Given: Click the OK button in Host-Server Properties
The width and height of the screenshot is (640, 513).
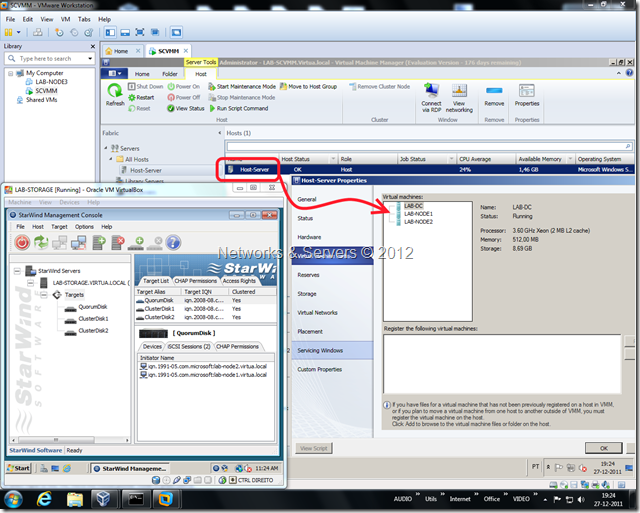Looking at the screenshot, I should click(603, 448).
